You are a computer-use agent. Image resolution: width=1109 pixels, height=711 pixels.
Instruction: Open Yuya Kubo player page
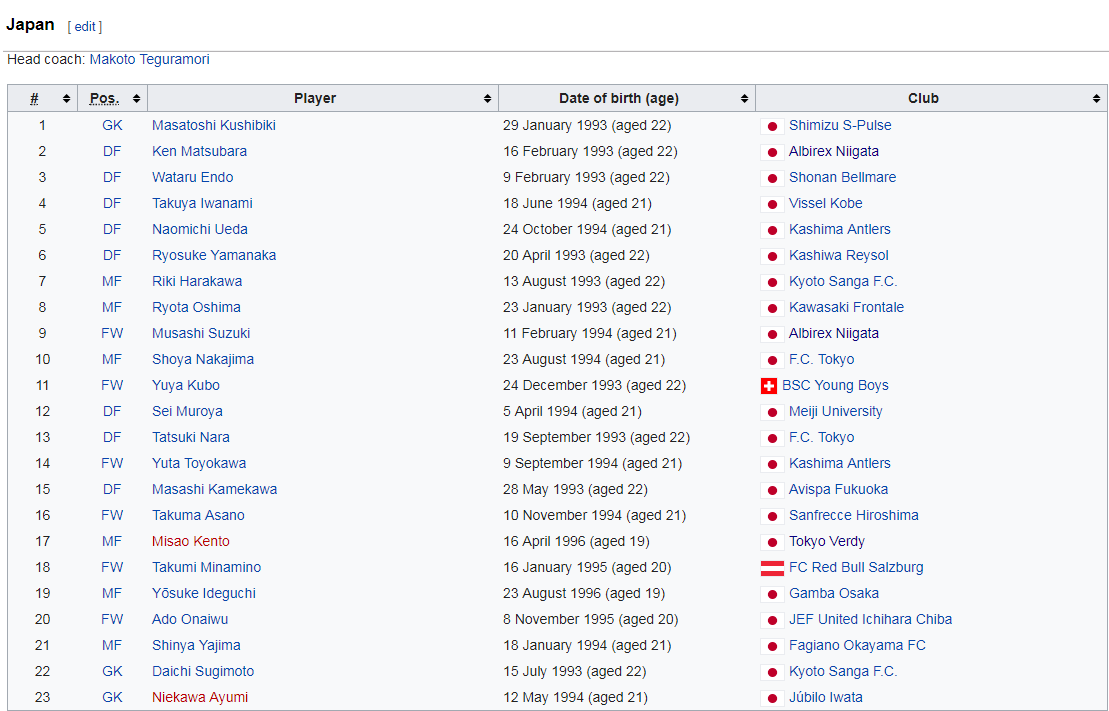(186, 386)
